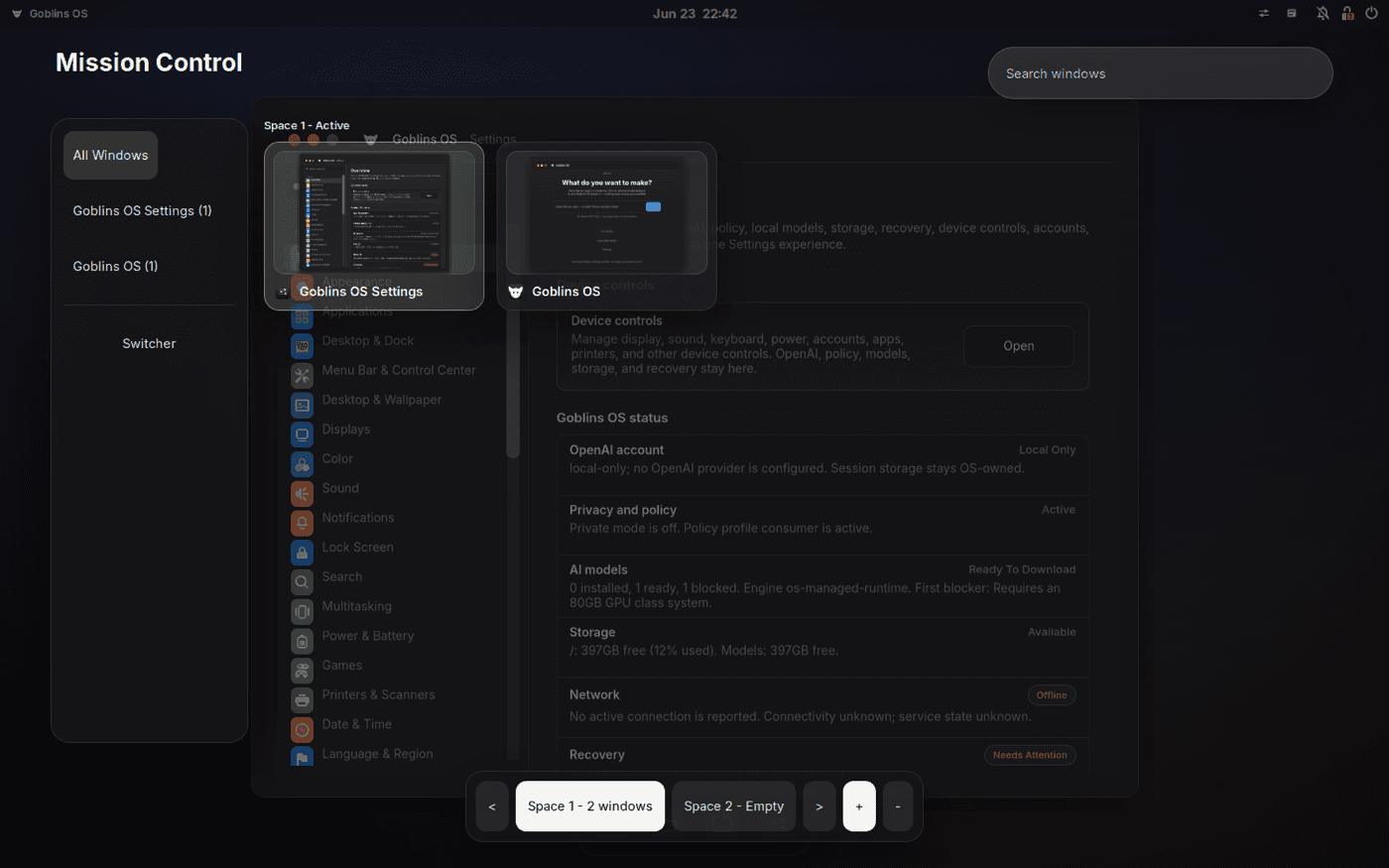1389x868 pixels.
Task: Click the Sound icon in background Settings
Action: tap(302, 494)
